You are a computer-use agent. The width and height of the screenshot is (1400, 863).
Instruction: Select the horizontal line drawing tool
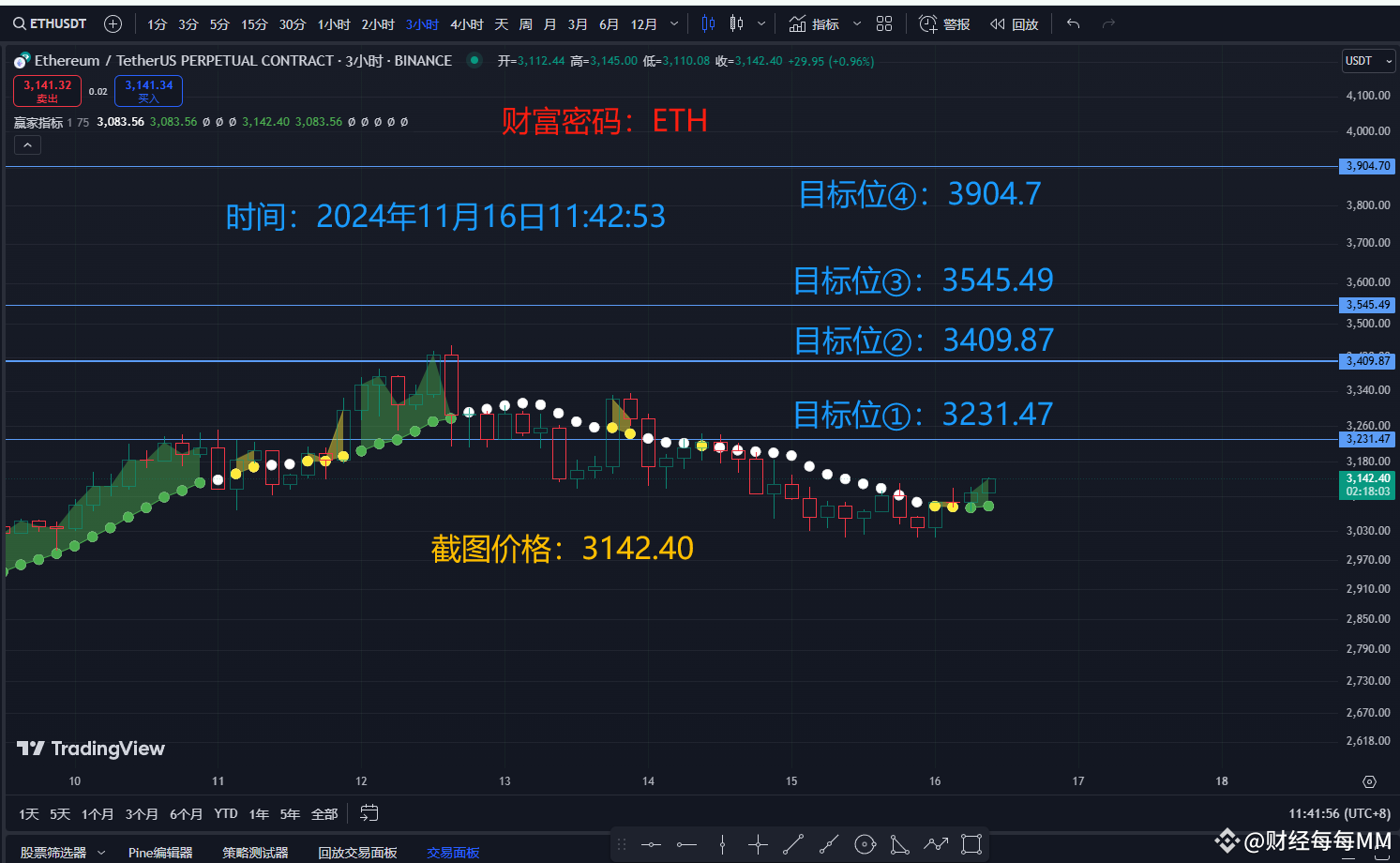click(x=651, y=844)
